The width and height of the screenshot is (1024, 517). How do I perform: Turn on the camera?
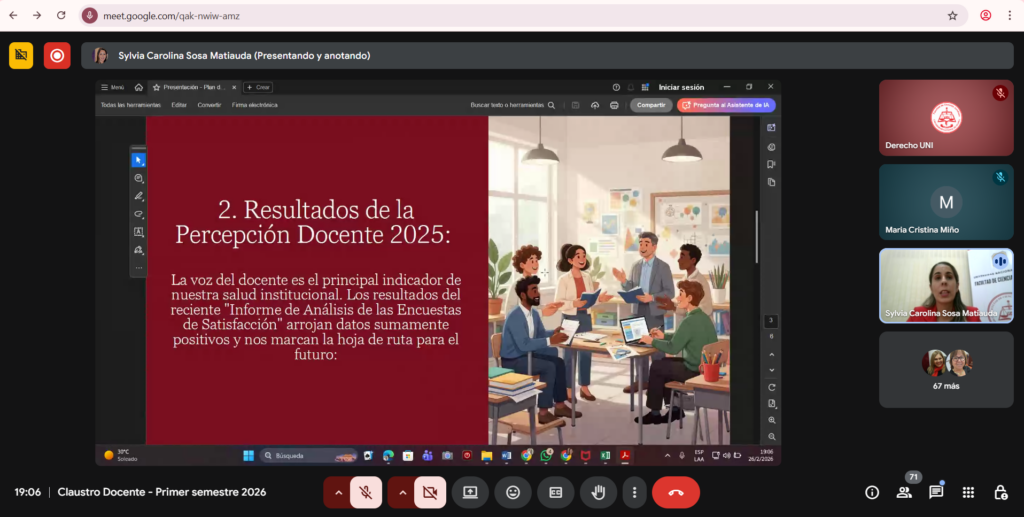click(x=430, y=492)
